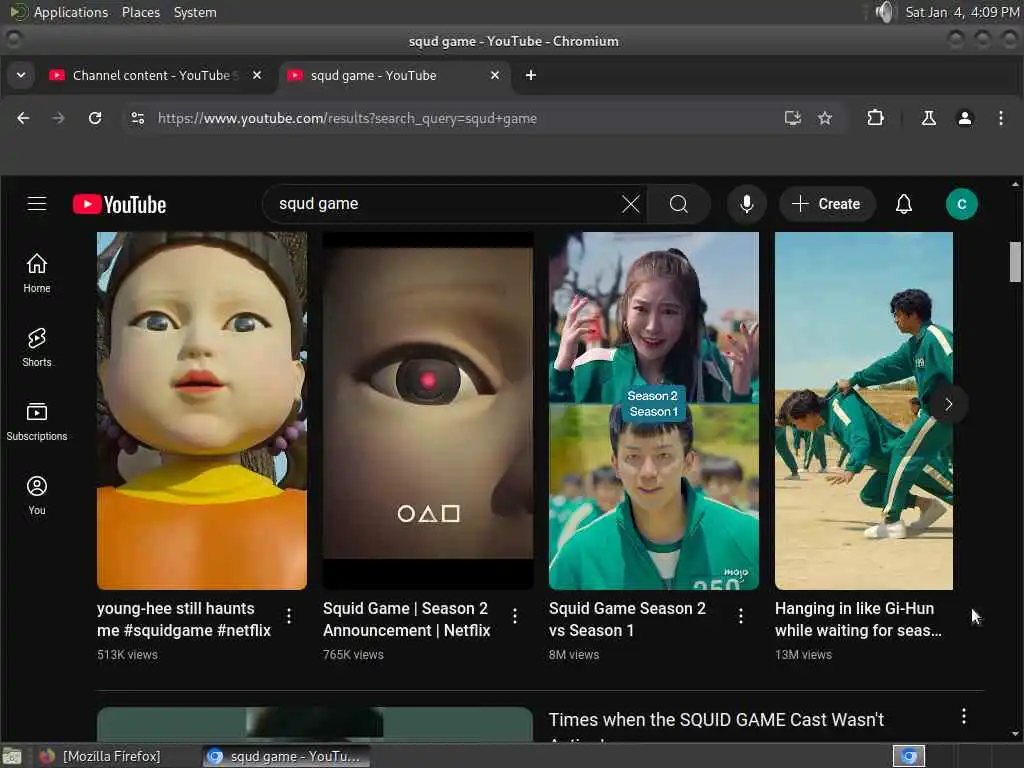This screenshot has width=1024, height=768.
Task: Click the young-hee doll thumbnail
Action: pos(202,411)
